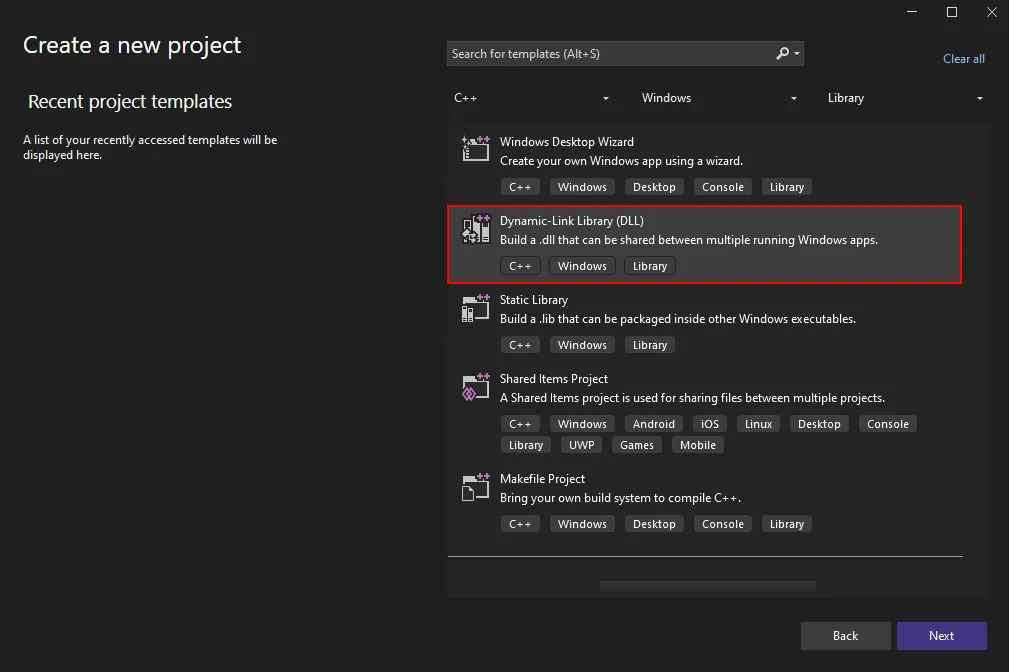The width and height of the screenshot is (1009, 672).
Task: Click the Next button
Action: point(941,636)
